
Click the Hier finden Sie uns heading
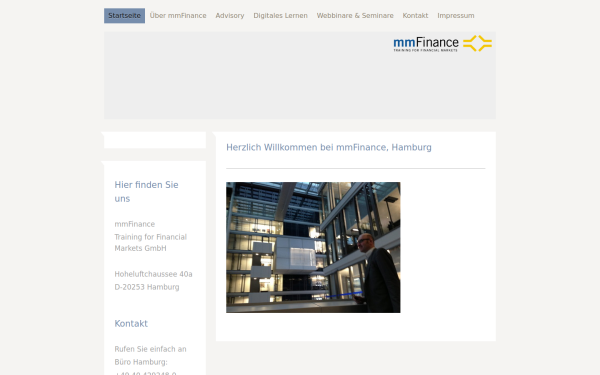coord(147,192)
